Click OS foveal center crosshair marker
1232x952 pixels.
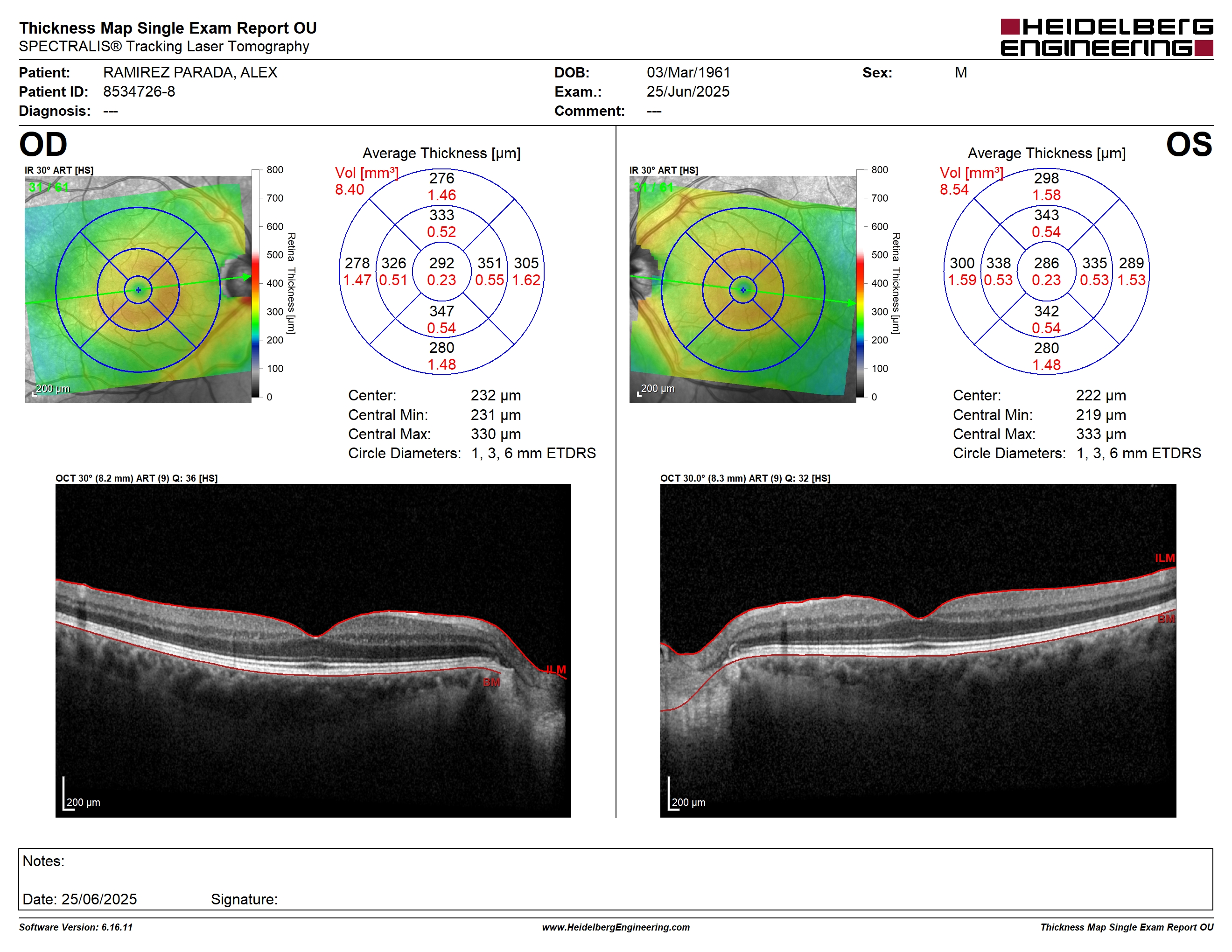[743, 290]
